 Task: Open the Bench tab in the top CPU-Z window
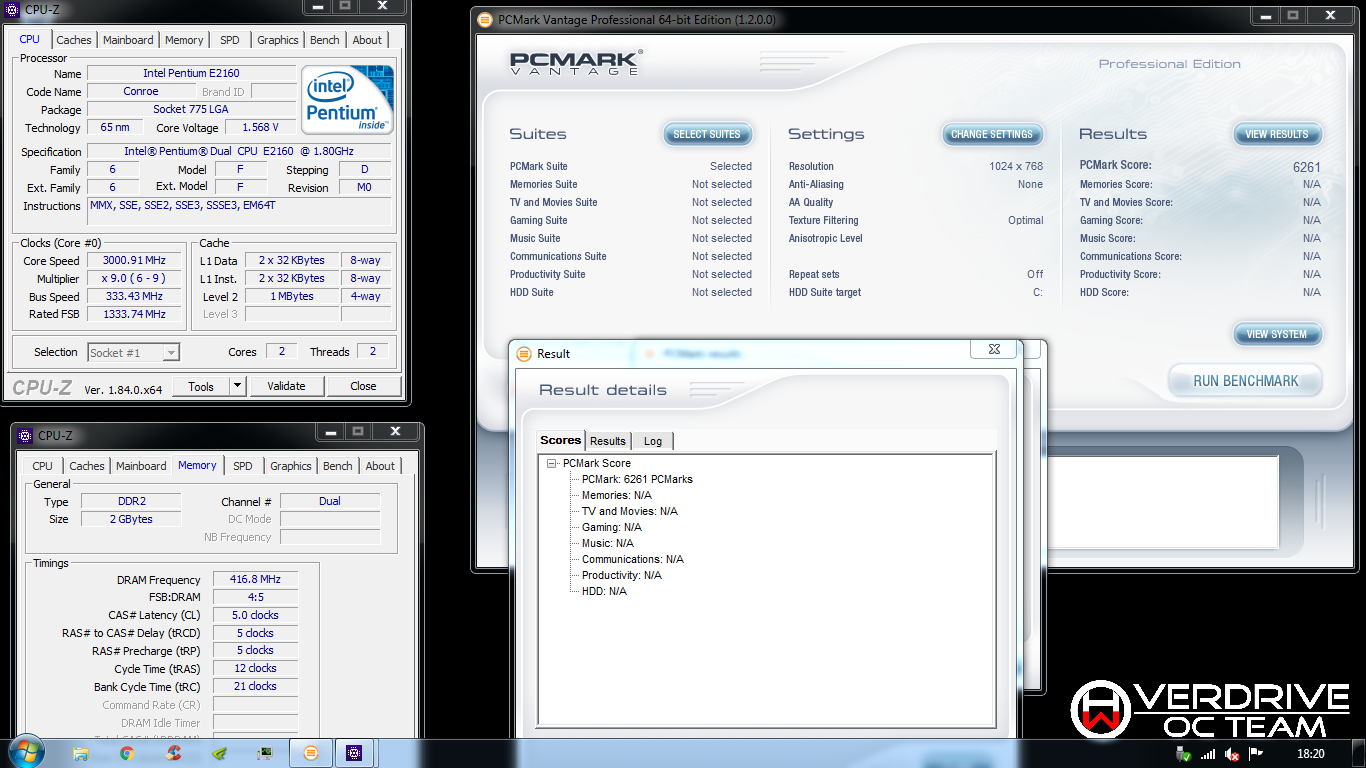pos(325,40)
